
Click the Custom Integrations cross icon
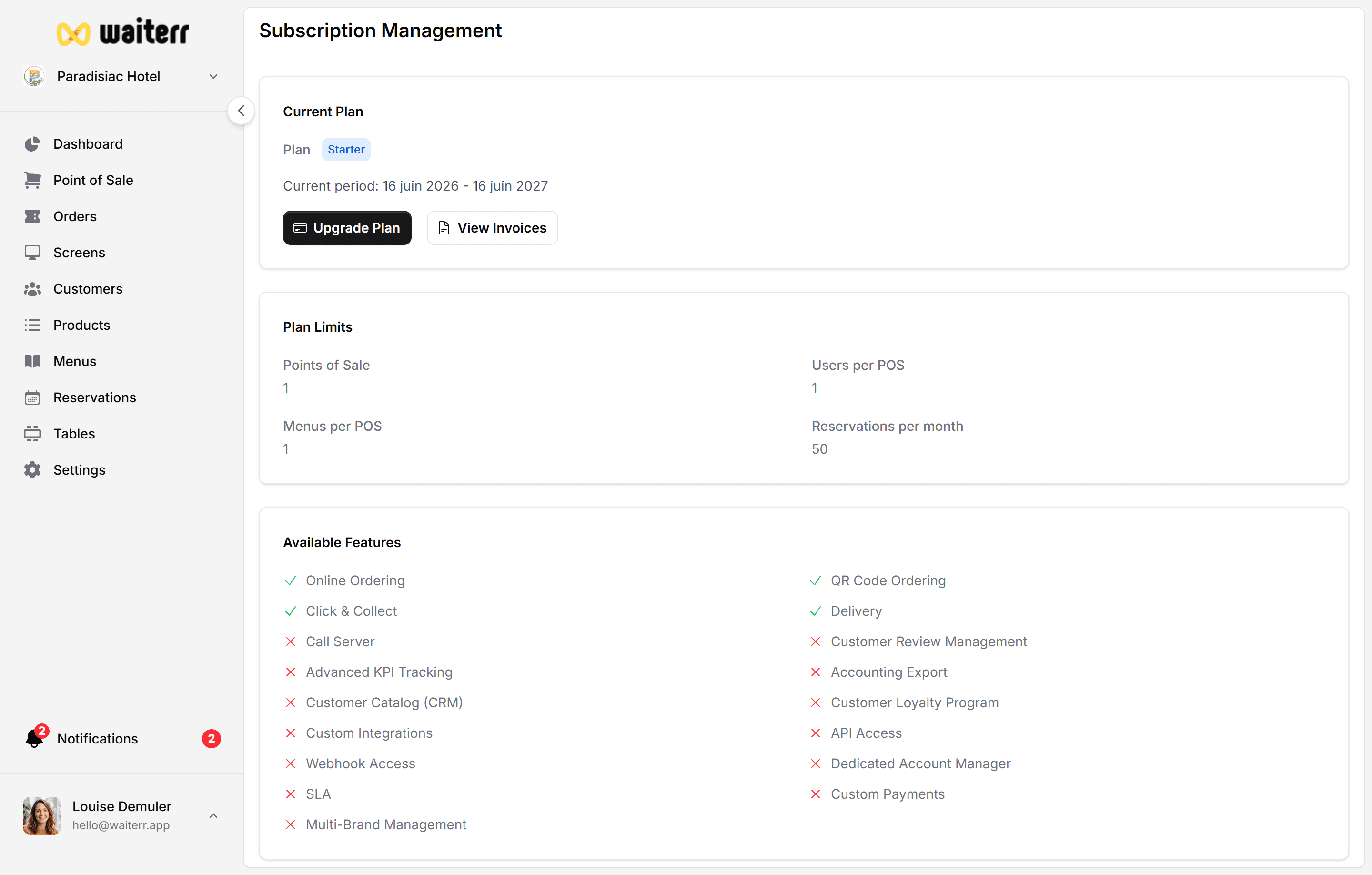[291, 733]
